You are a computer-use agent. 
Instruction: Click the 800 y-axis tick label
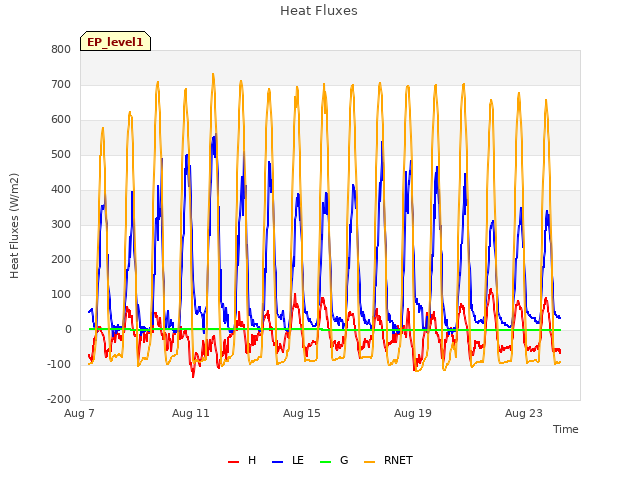pyautogui.click(x=61, y=49)
